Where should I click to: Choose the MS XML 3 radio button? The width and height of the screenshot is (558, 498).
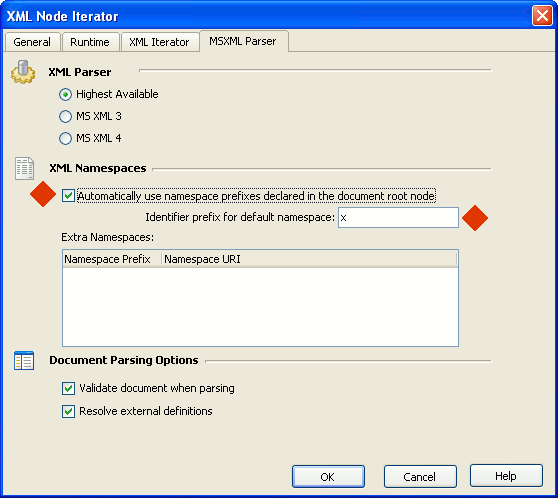pos(65,116)
